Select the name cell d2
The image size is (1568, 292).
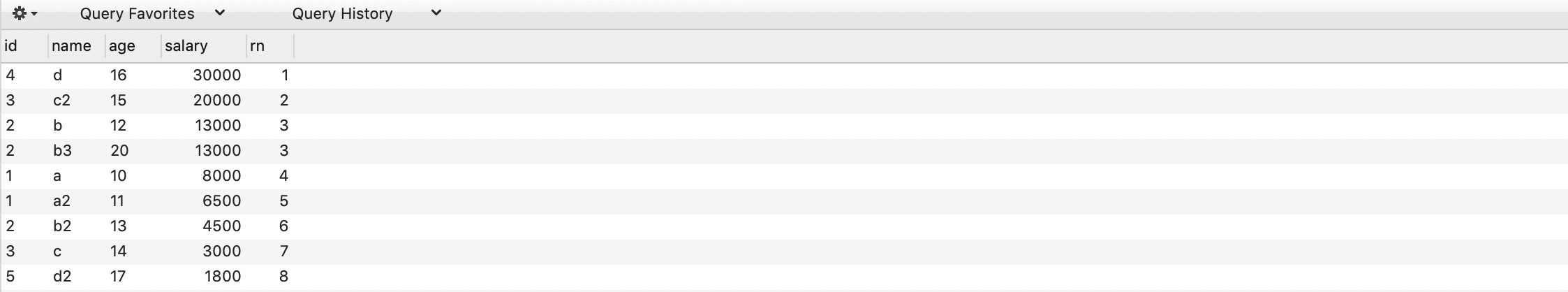(77, 277)
